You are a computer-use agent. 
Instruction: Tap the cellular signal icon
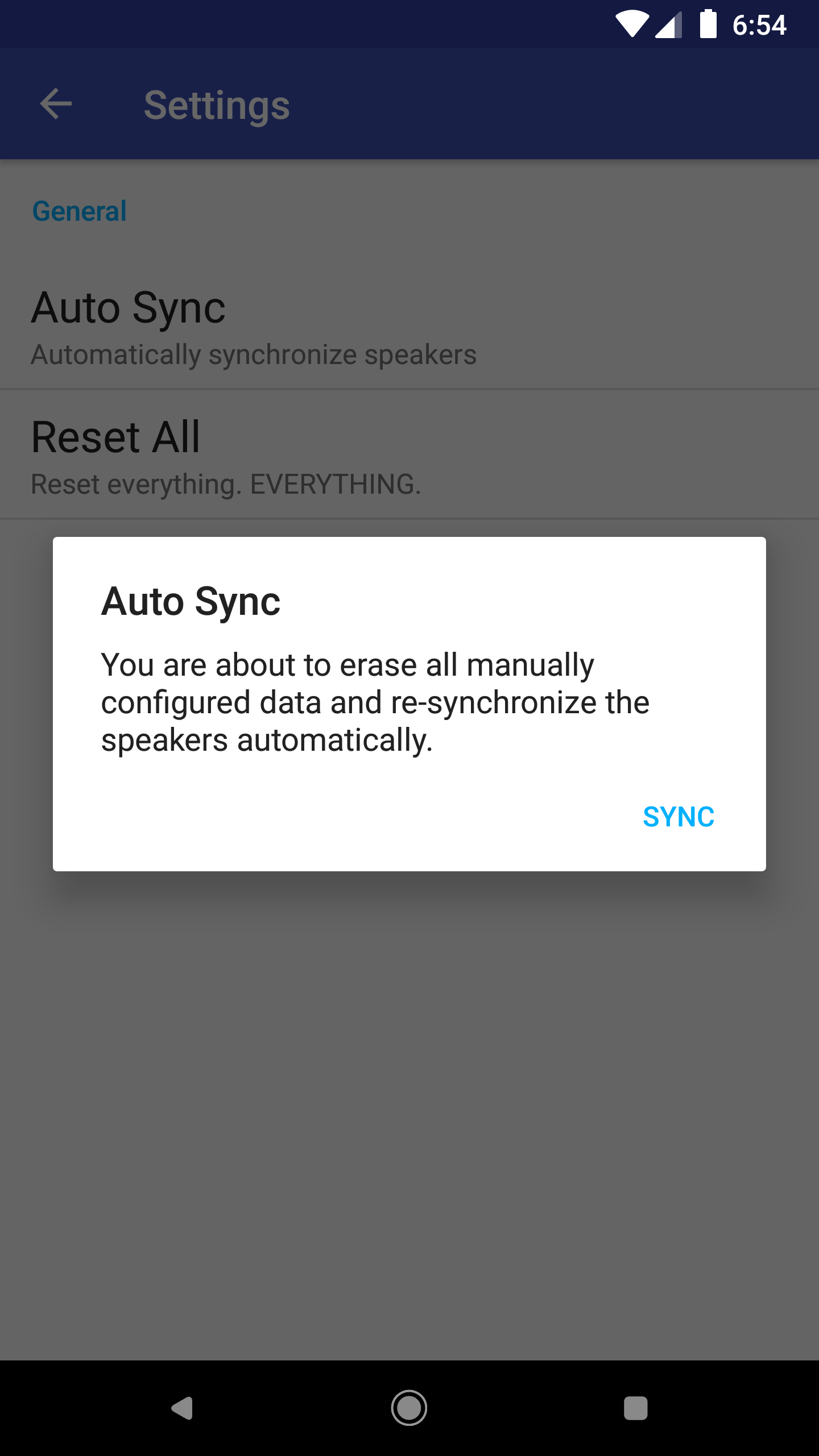coord(668,26)
